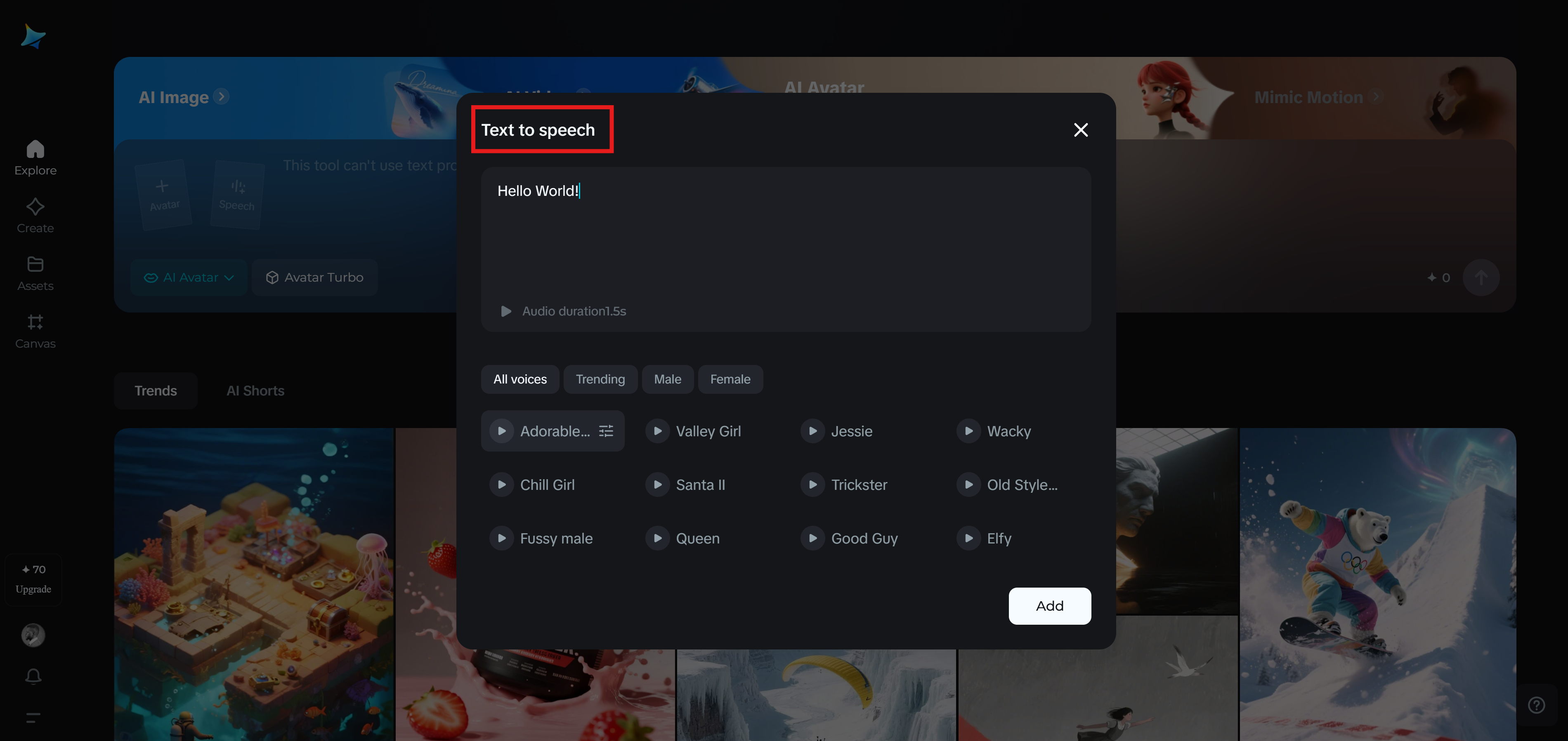The height and width of the screenshot is (741, 1568).
Task: Open the notifications bell
Action: (x=33, y=676)
